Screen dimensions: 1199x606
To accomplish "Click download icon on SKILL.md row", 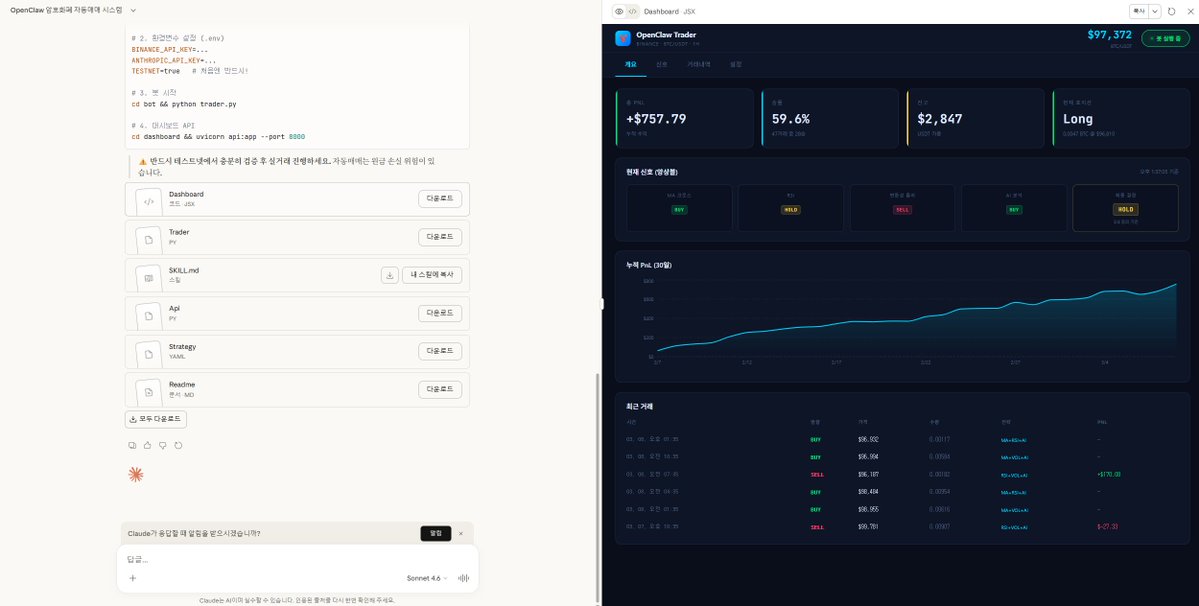I will 390,275.
